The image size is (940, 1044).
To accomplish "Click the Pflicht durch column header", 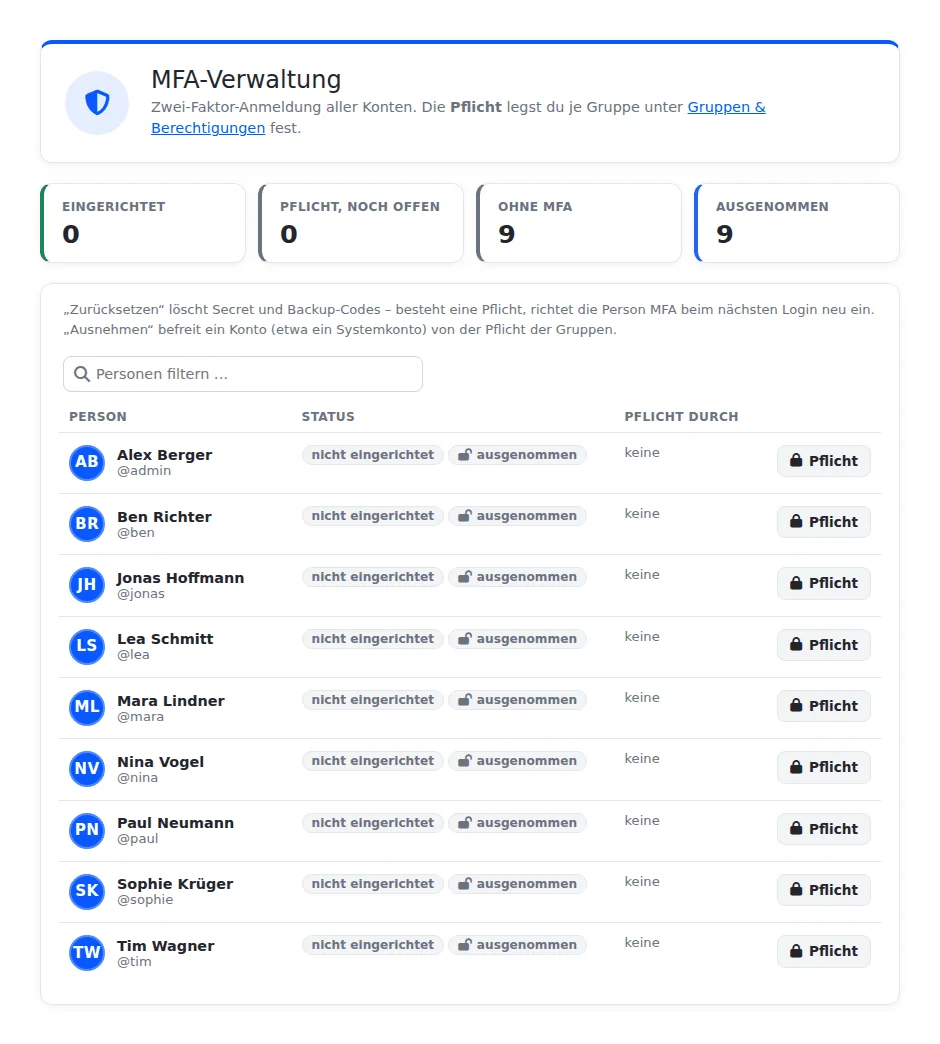I will coord(681,417).
